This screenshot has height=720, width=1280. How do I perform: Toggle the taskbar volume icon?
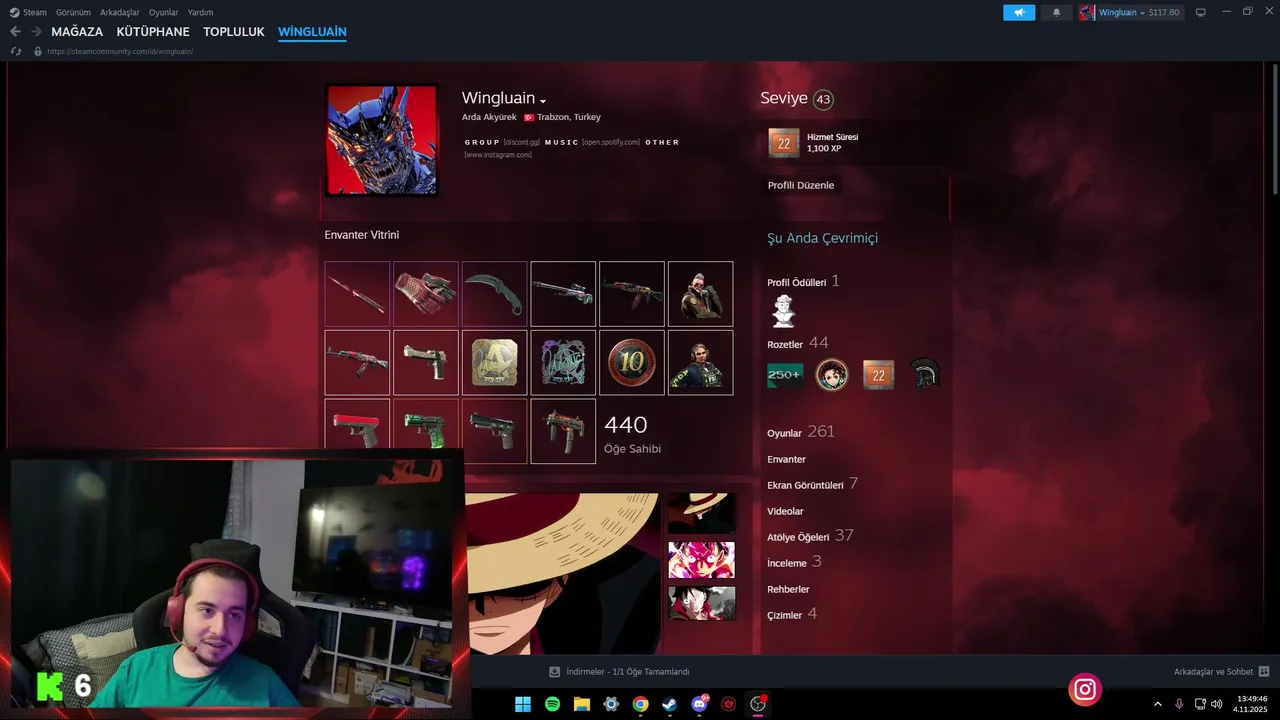(x=1217, y=704)
